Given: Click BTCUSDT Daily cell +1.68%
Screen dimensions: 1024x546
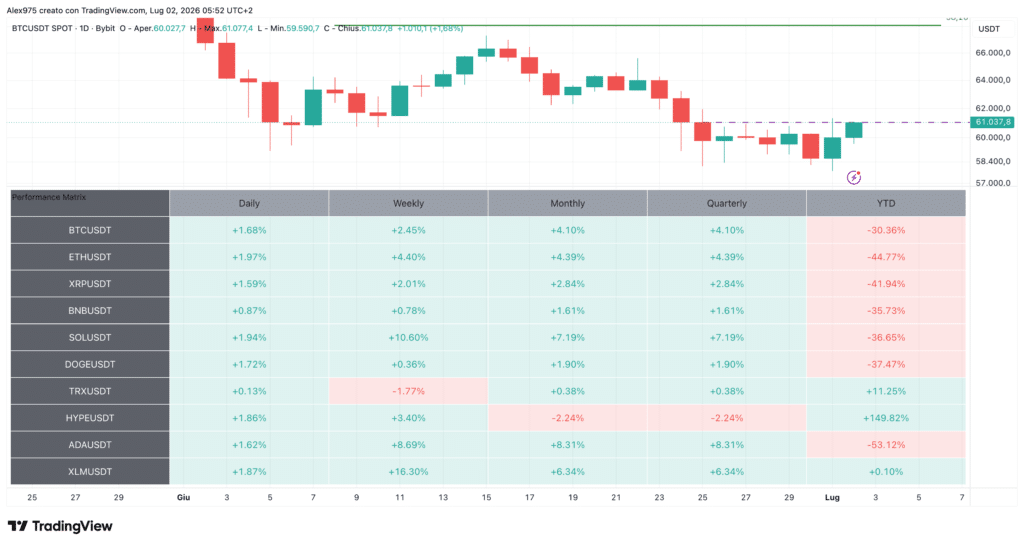Looking at the screenshot, I should pos(249,230).
